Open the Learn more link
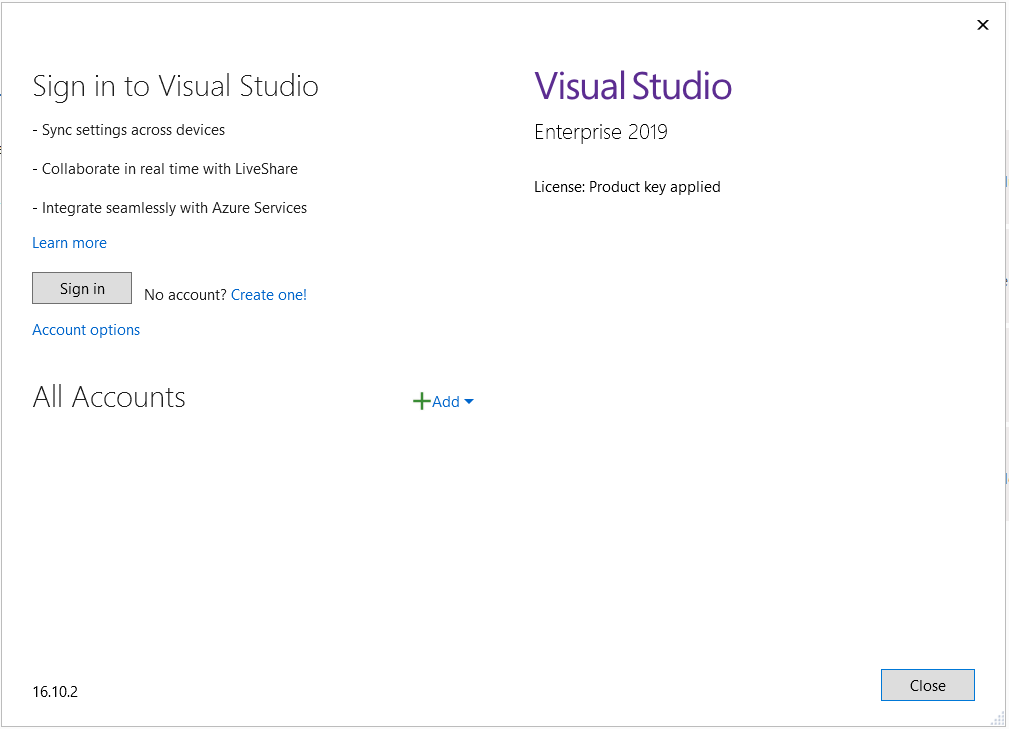The height and width of the screenshot is (729, 1009). (69, 243)
